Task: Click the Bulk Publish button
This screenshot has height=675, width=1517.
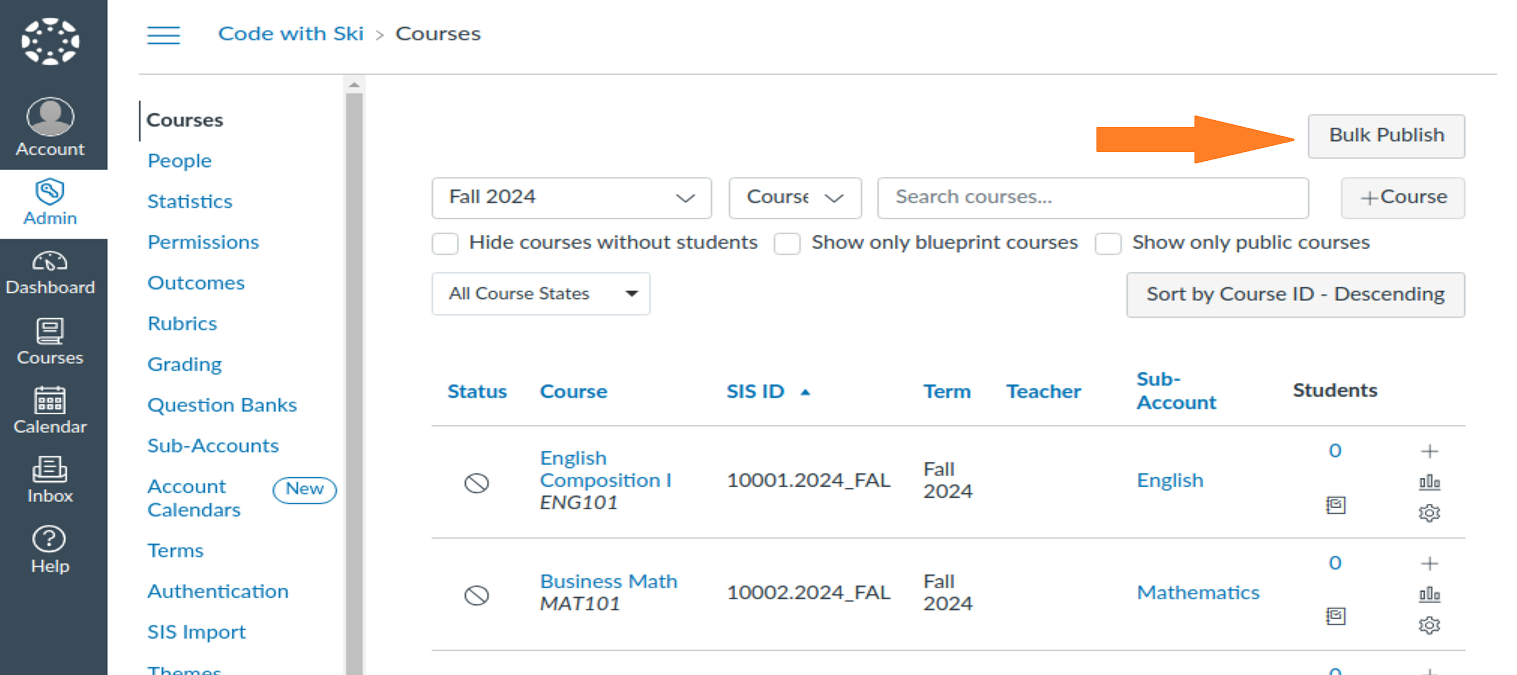Action: pyautogui.click(x=1386, y=136)
